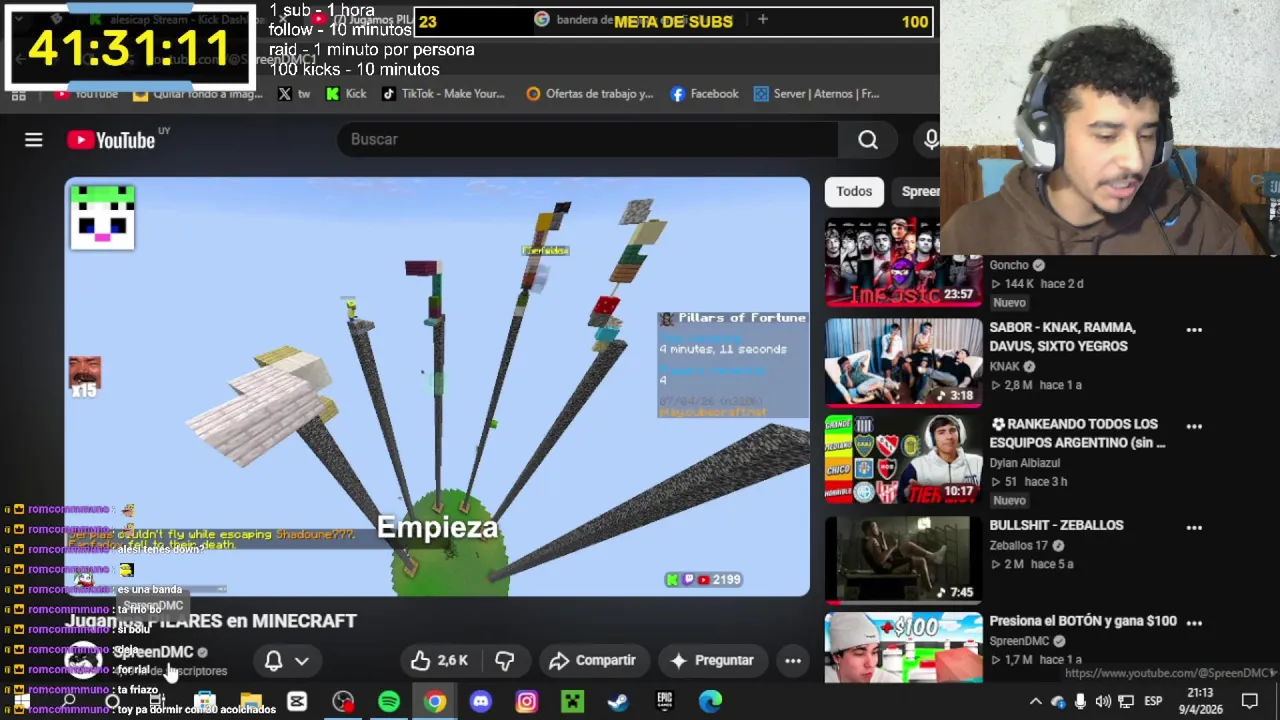Click the Minecraft video player area
This screenshot has width=1280, height=720.
437,387
